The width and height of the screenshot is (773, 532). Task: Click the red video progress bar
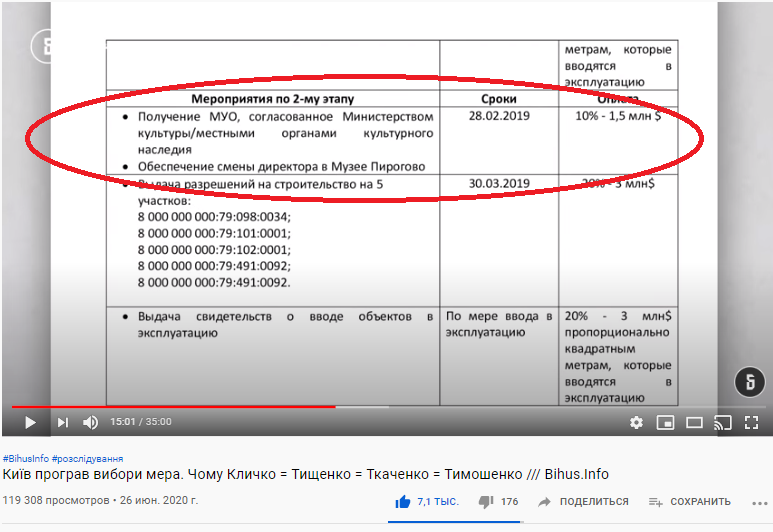[x=174, y=407]
